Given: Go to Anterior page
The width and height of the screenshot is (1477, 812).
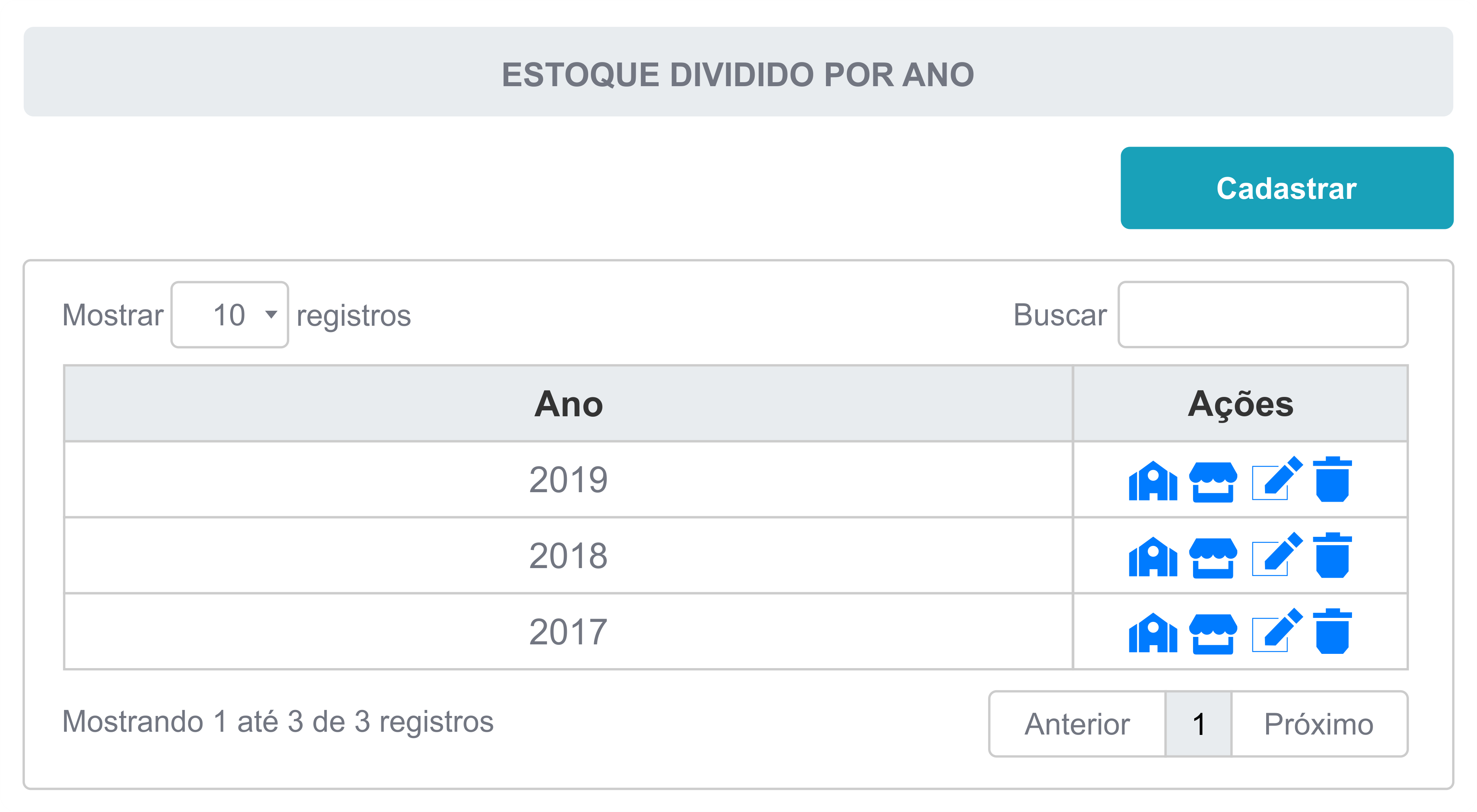Looking at the screenshot, I should click(1077, 724).
